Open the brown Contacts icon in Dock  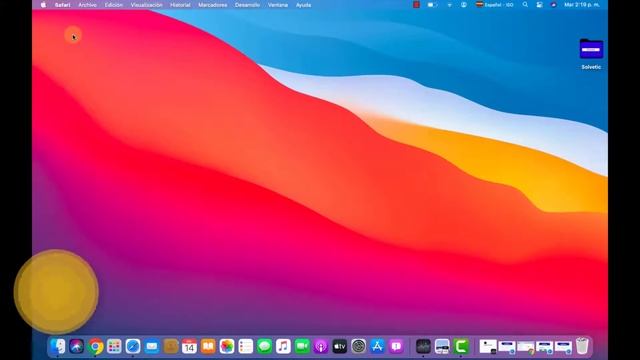pos(171,347)
